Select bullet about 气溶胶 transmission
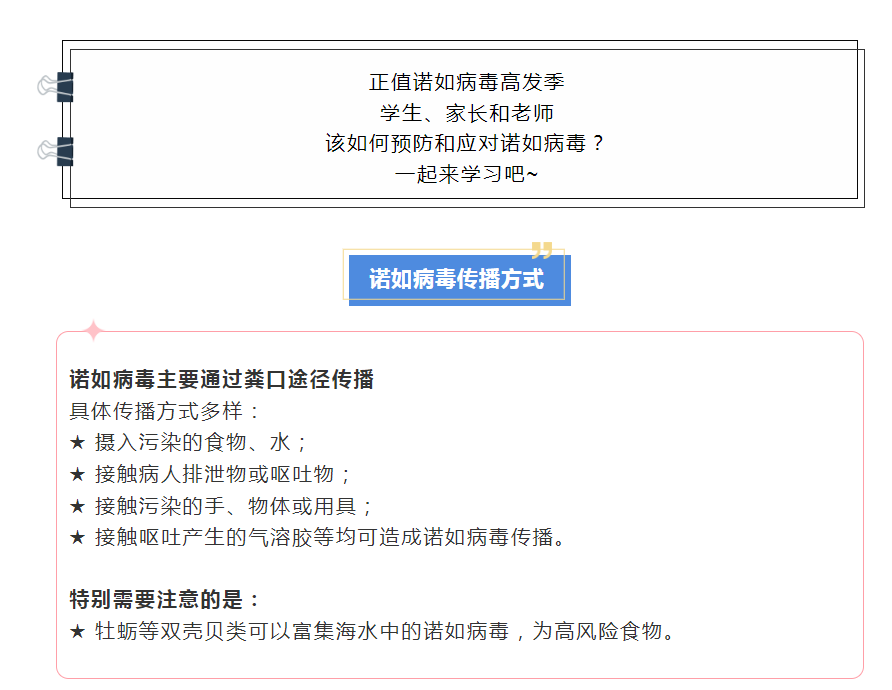Screen dimensions: 892x690 [318, 537]
